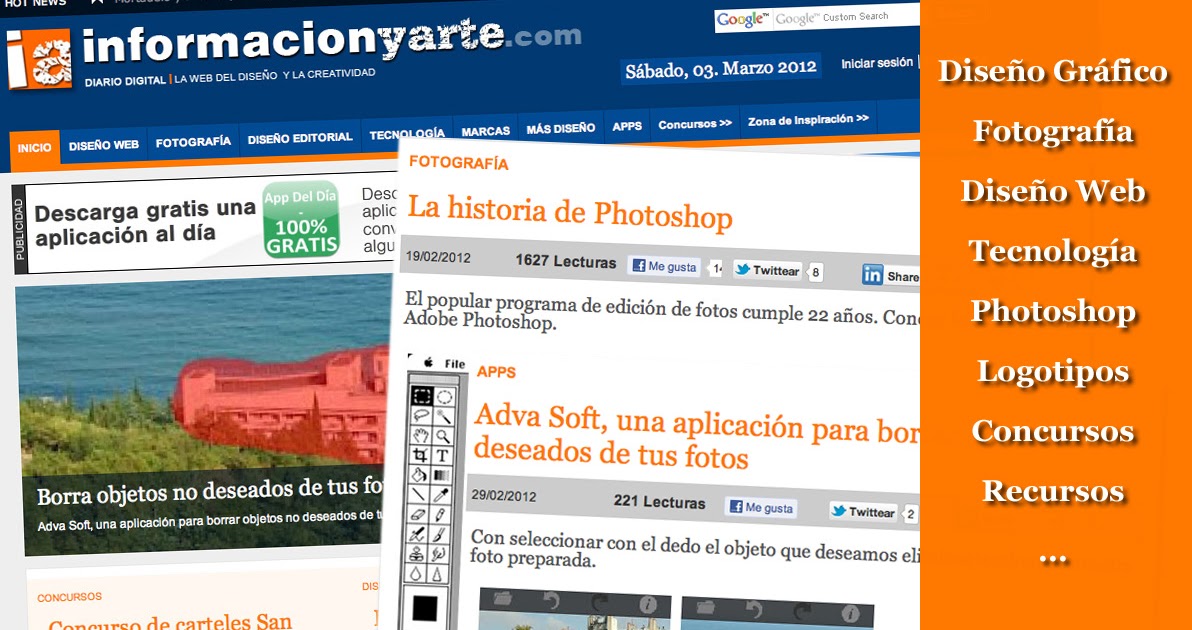The width and height of the screenshot is (1192, 630).
Task: Go to the INICIO tab
Action: pos(34,148)
